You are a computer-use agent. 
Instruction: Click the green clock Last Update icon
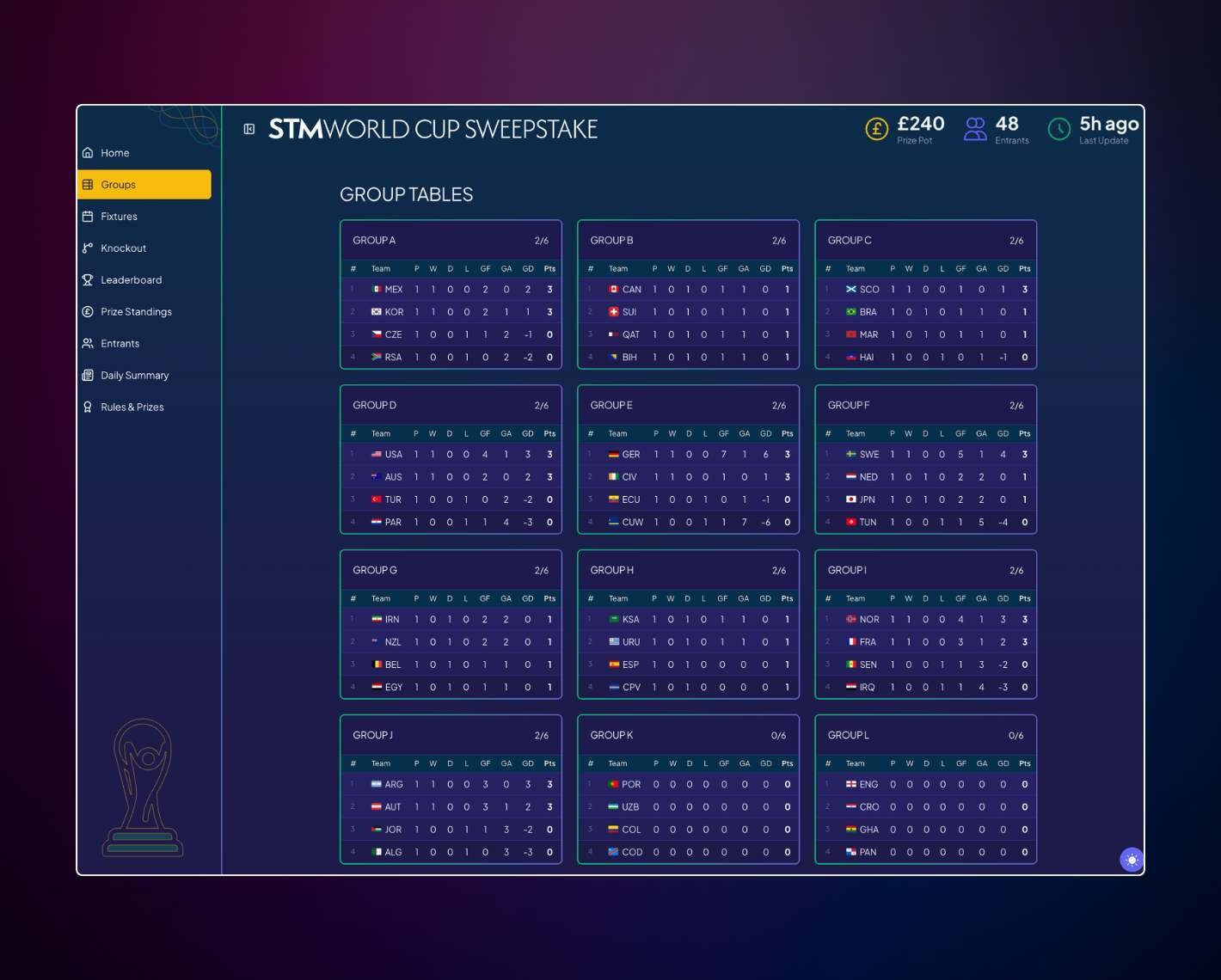point(1059,130)
